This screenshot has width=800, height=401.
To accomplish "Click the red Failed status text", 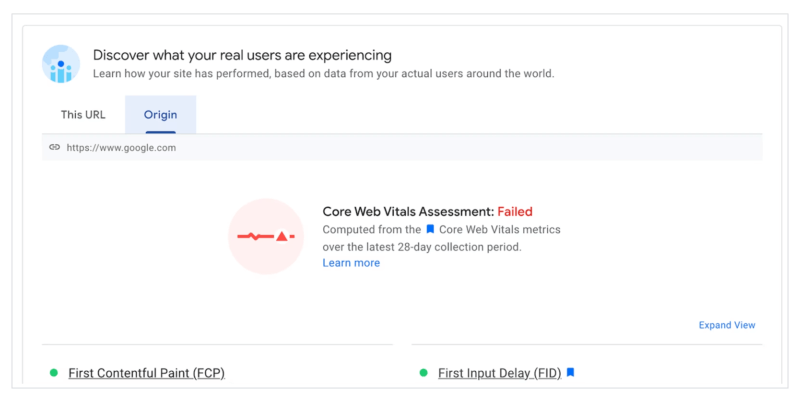I will tap(515, 212).
